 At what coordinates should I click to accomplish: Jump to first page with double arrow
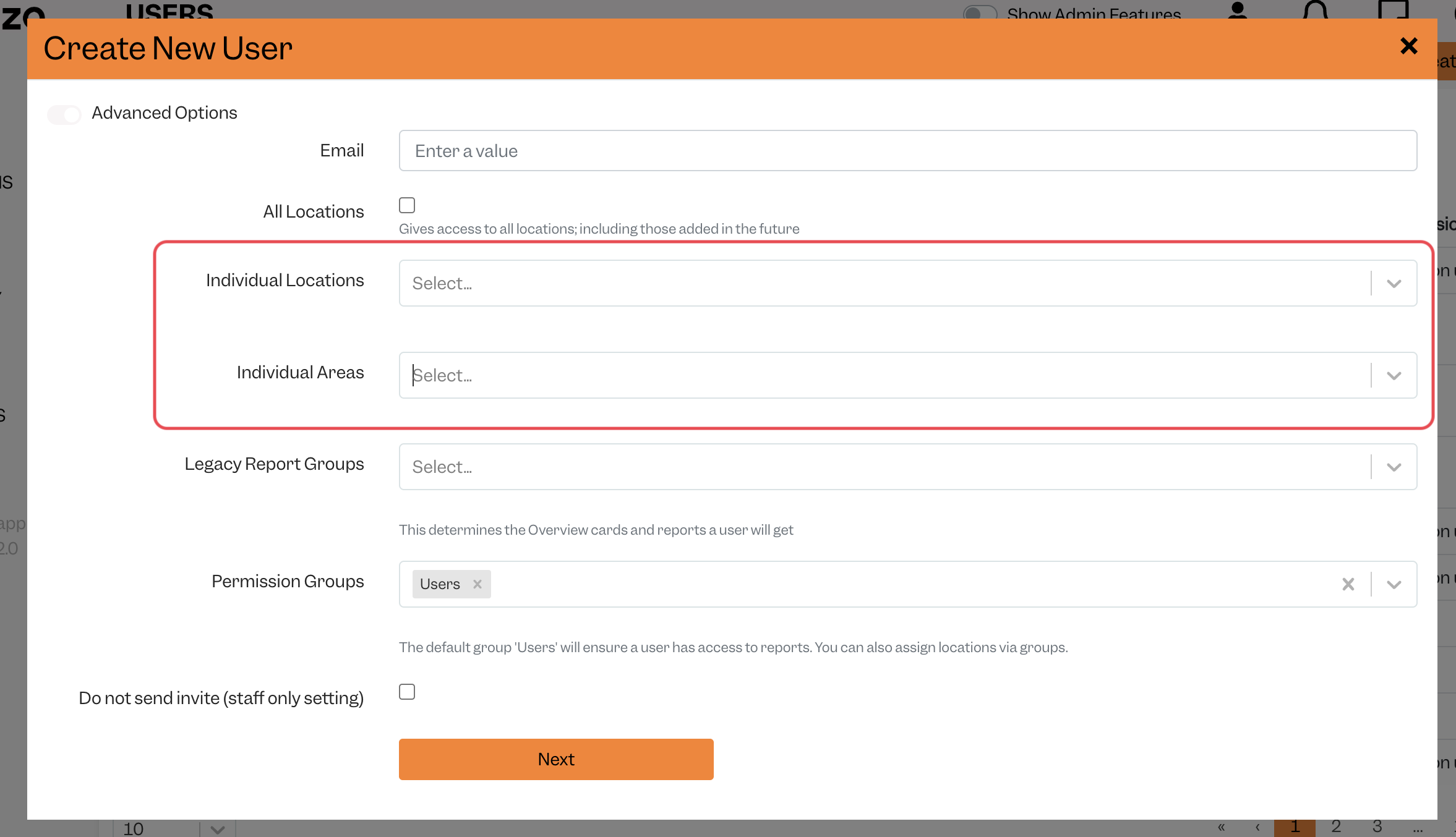point(1221,827)
